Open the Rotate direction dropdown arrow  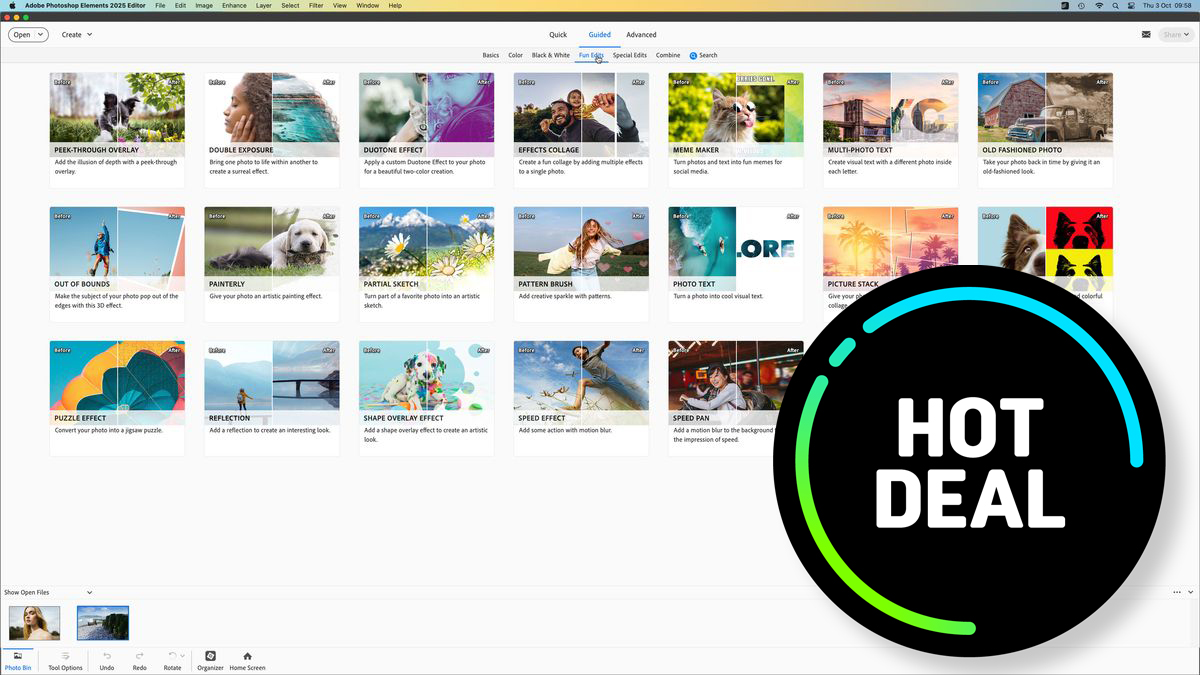click(x=182, y=656)
